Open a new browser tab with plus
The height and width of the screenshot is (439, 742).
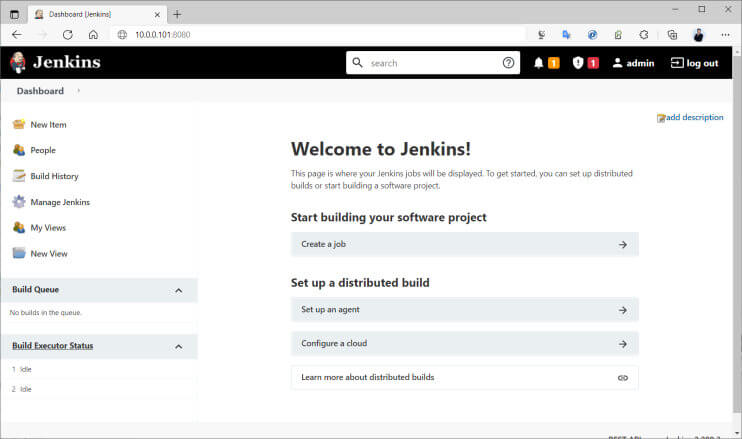pos(177,15)
